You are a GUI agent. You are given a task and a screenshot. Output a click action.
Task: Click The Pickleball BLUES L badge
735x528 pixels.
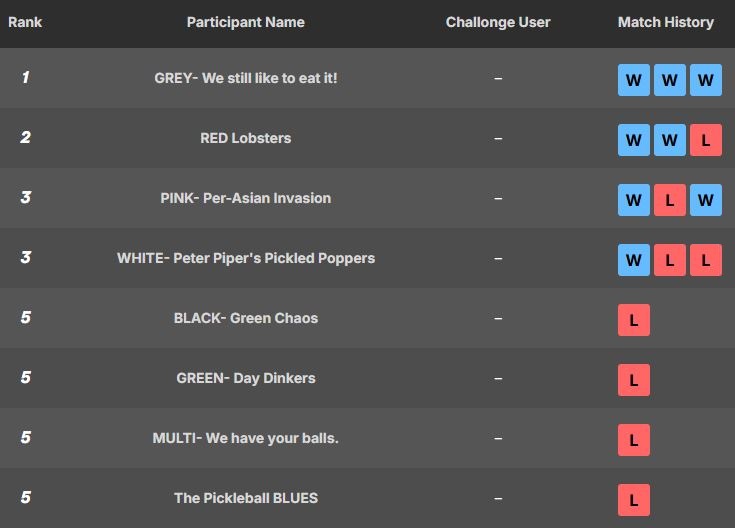634,500
